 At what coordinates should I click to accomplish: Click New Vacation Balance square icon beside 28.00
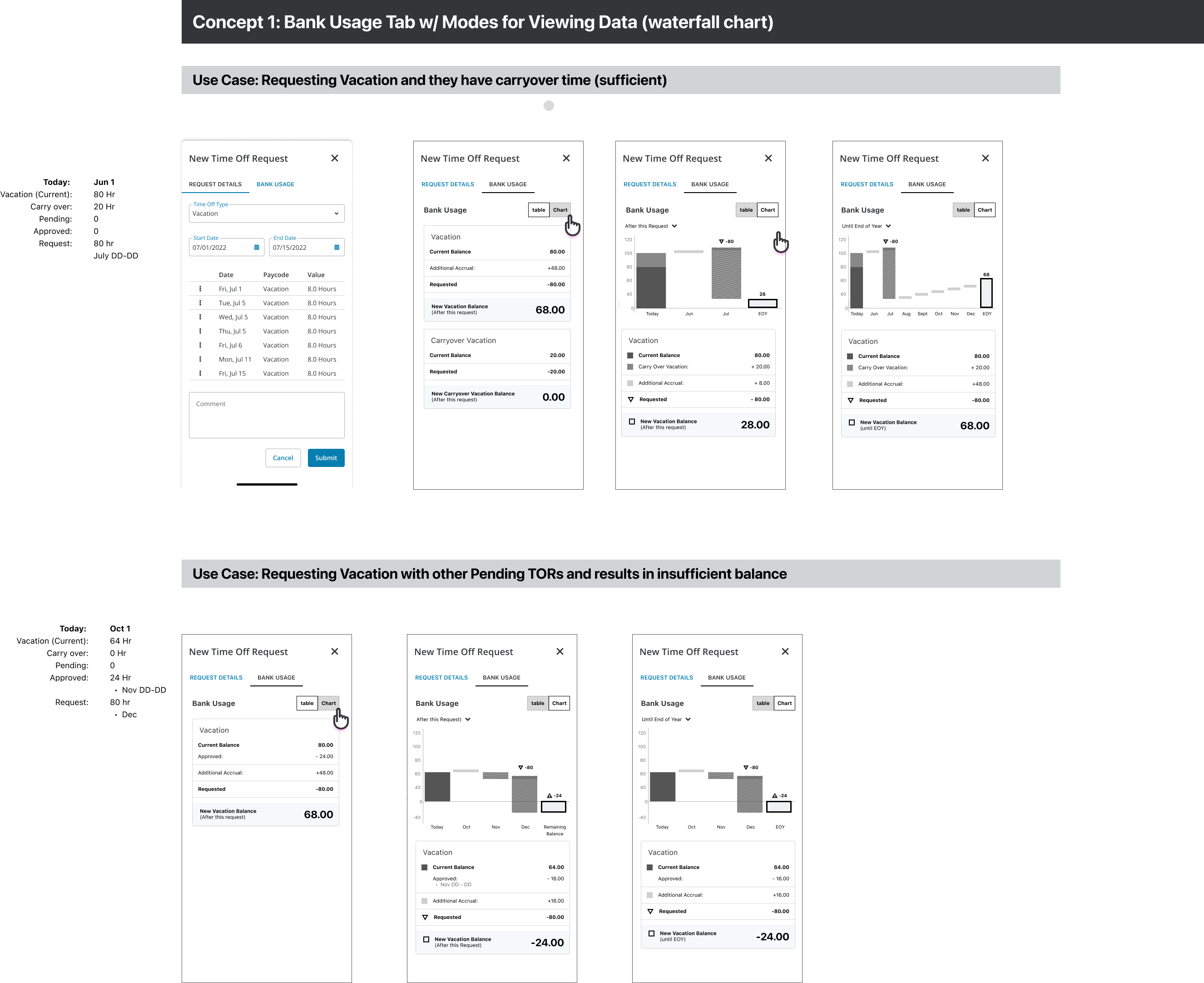632,422
